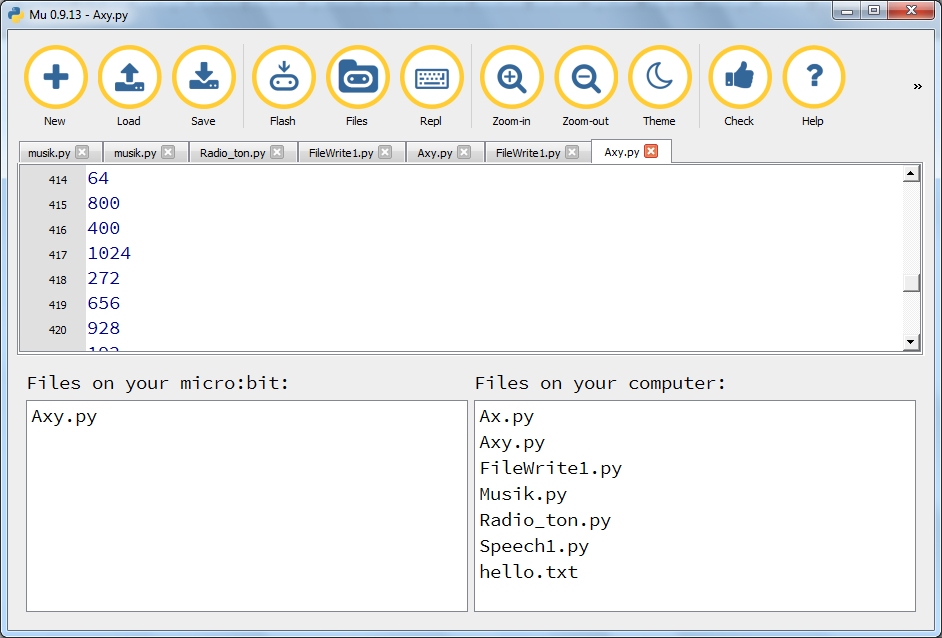Close the active Axy.py tab
942x638 pixels.
pyautogui.click(x=651, y=152)
